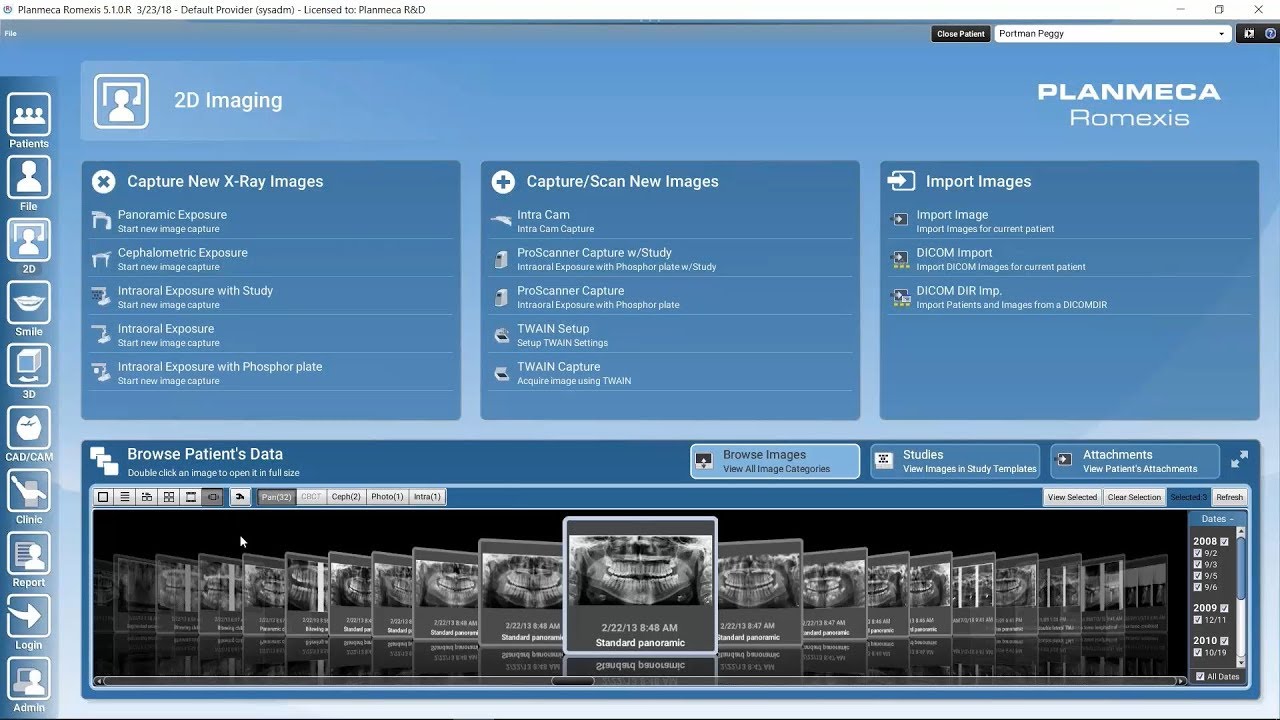Select grid thumbnails view mode icon
The image size is (1280, 720).
169,497
